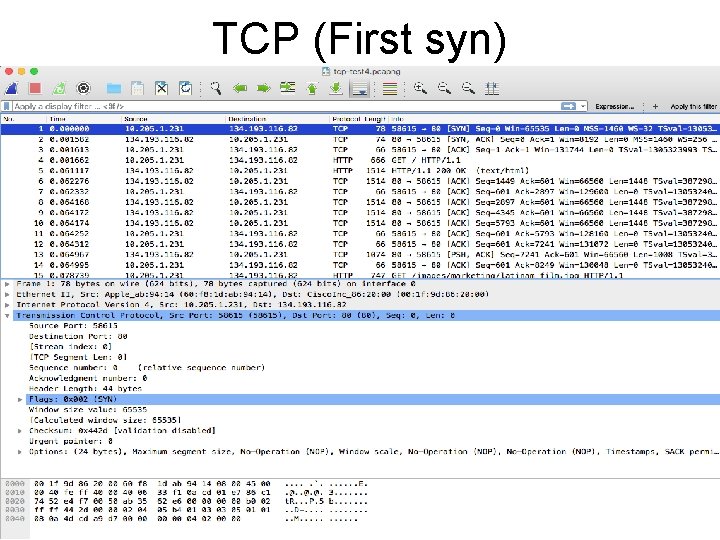The width and height of the screenshot is (720, 540).
Task: Go forward to the next packet
Action: coord(264,88)
